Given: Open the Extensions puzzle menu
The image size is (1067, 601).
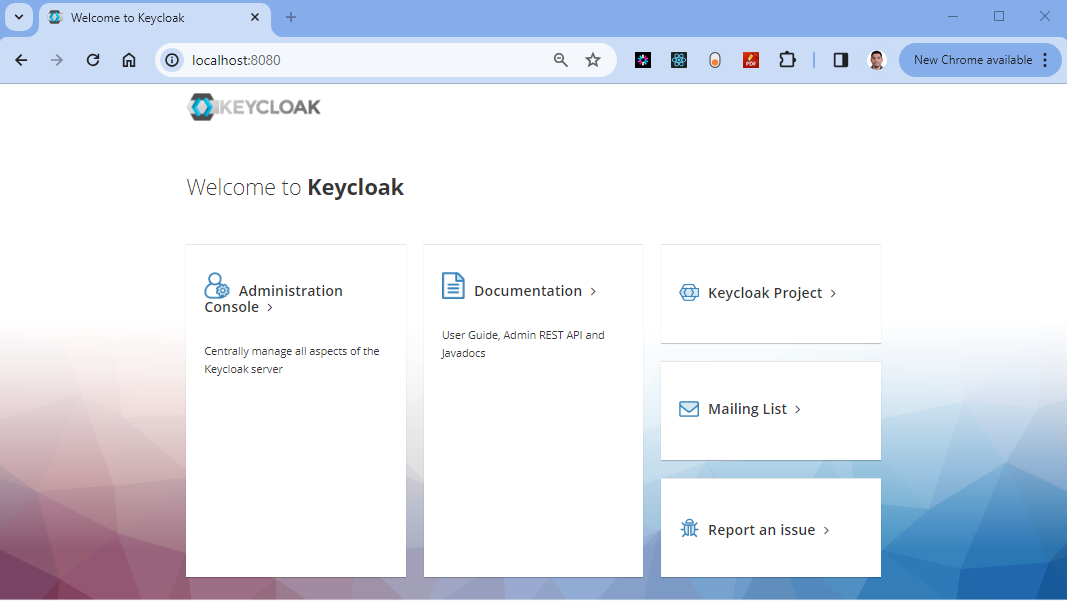Looking at the screenshot, I should coord(787,60).
